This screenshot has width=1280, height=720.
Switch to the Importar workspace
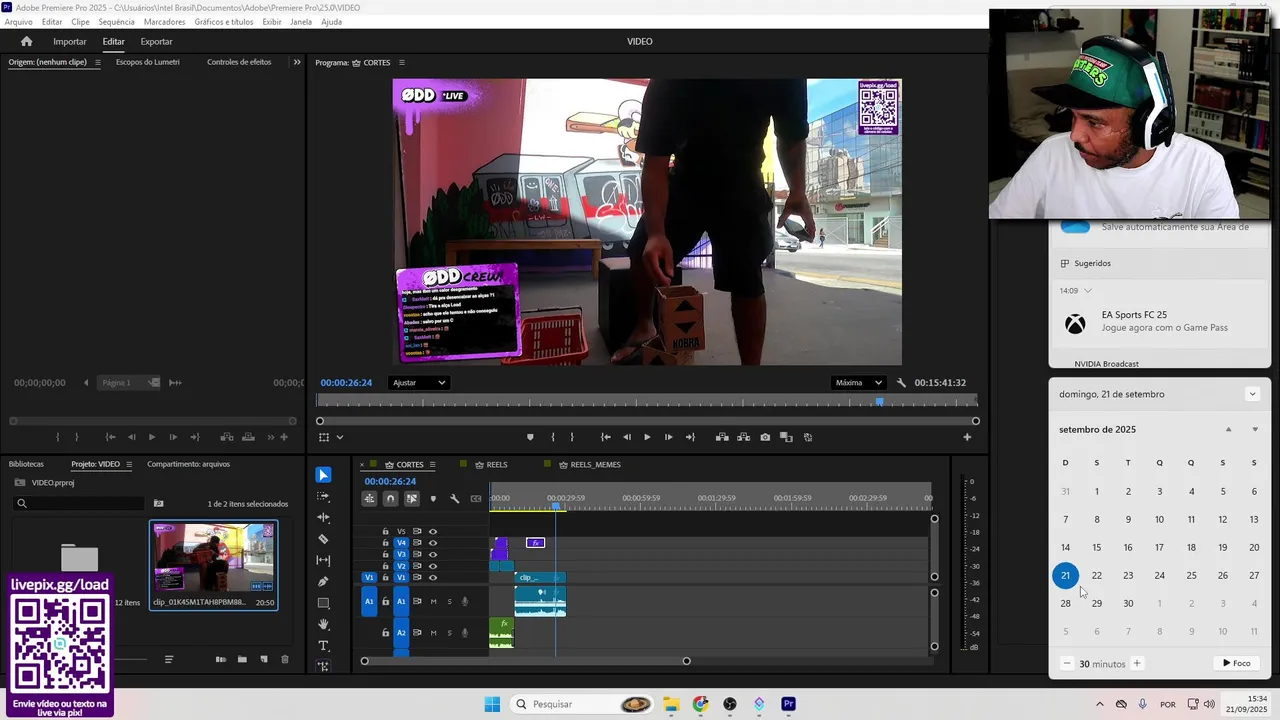(x=70, y=42)
